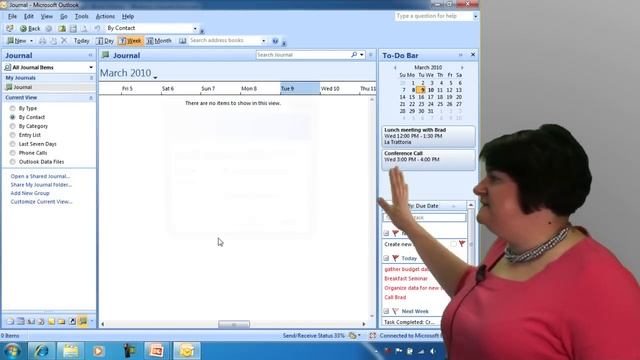The width and height of the screenshot is (640, 360).
Task: Click the Back navigation button
Action: [30, 29]
